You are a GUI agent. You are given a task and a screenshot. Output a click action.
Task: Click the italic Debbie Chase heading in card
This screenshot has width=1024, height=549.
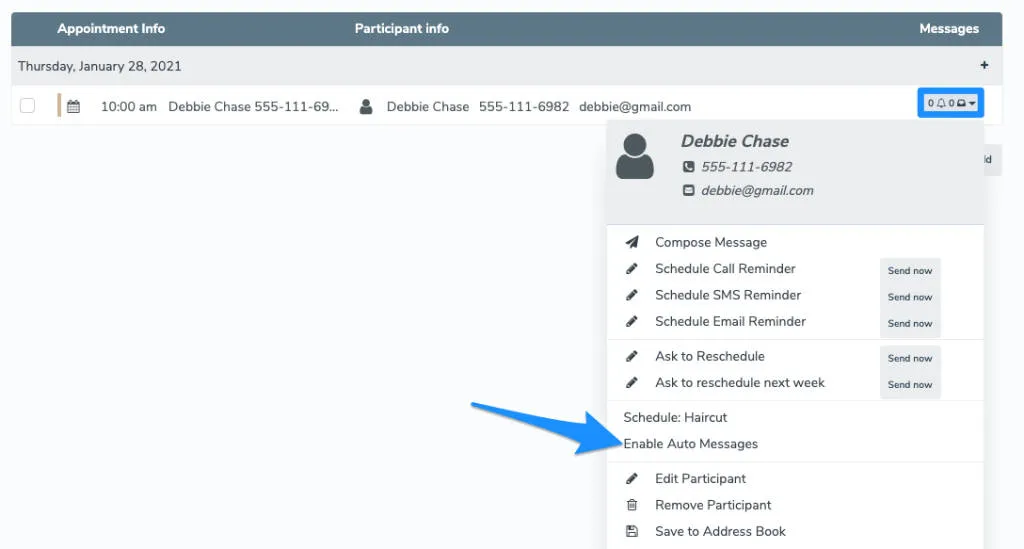pos(735,141)
